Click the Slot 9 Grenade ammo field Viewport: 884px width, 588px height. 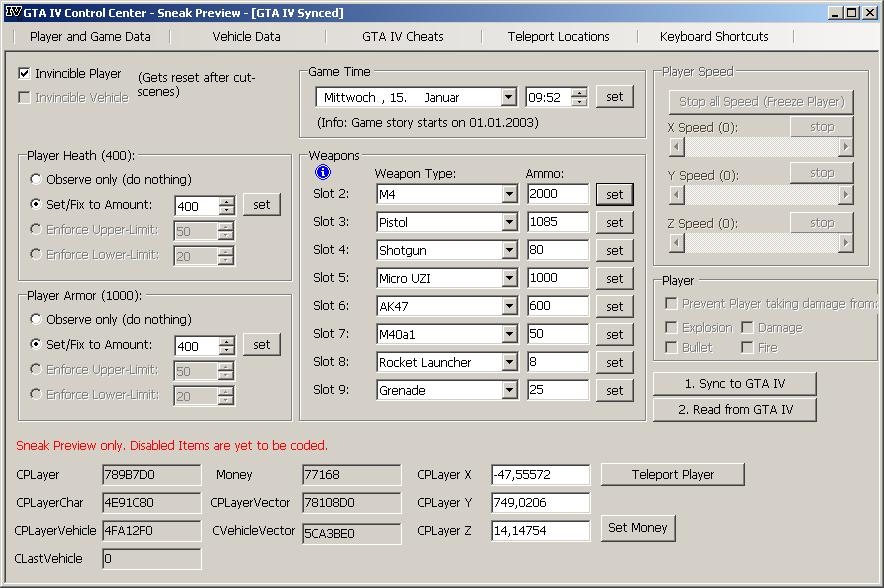tap(558, 390)
